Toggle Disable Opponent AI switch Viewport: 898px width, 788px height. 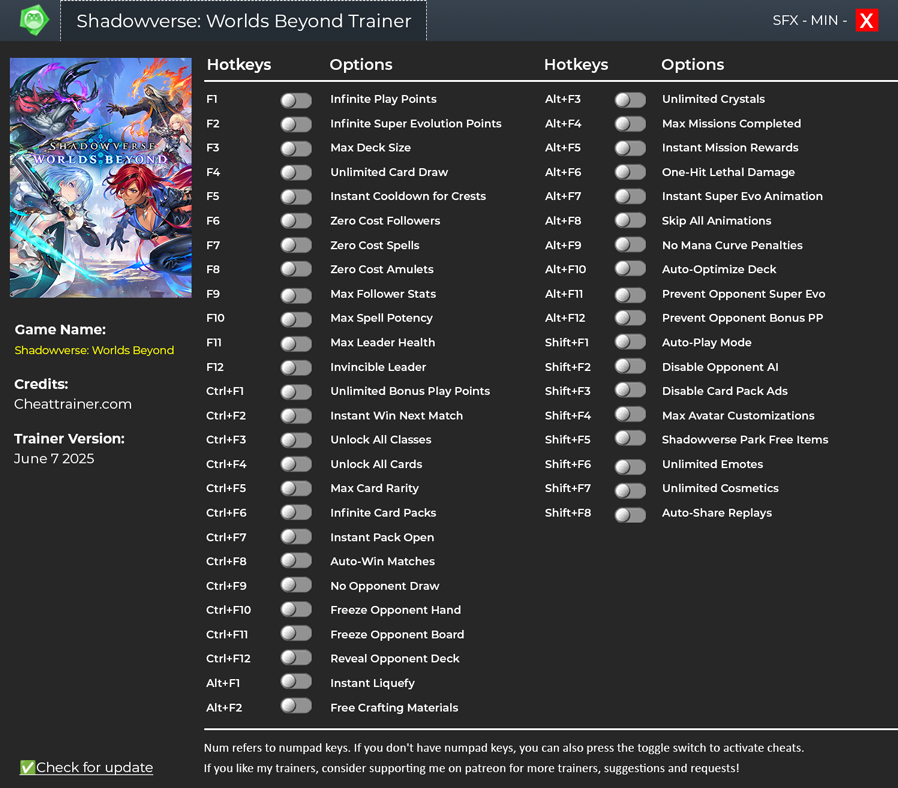tap(630, 368)
